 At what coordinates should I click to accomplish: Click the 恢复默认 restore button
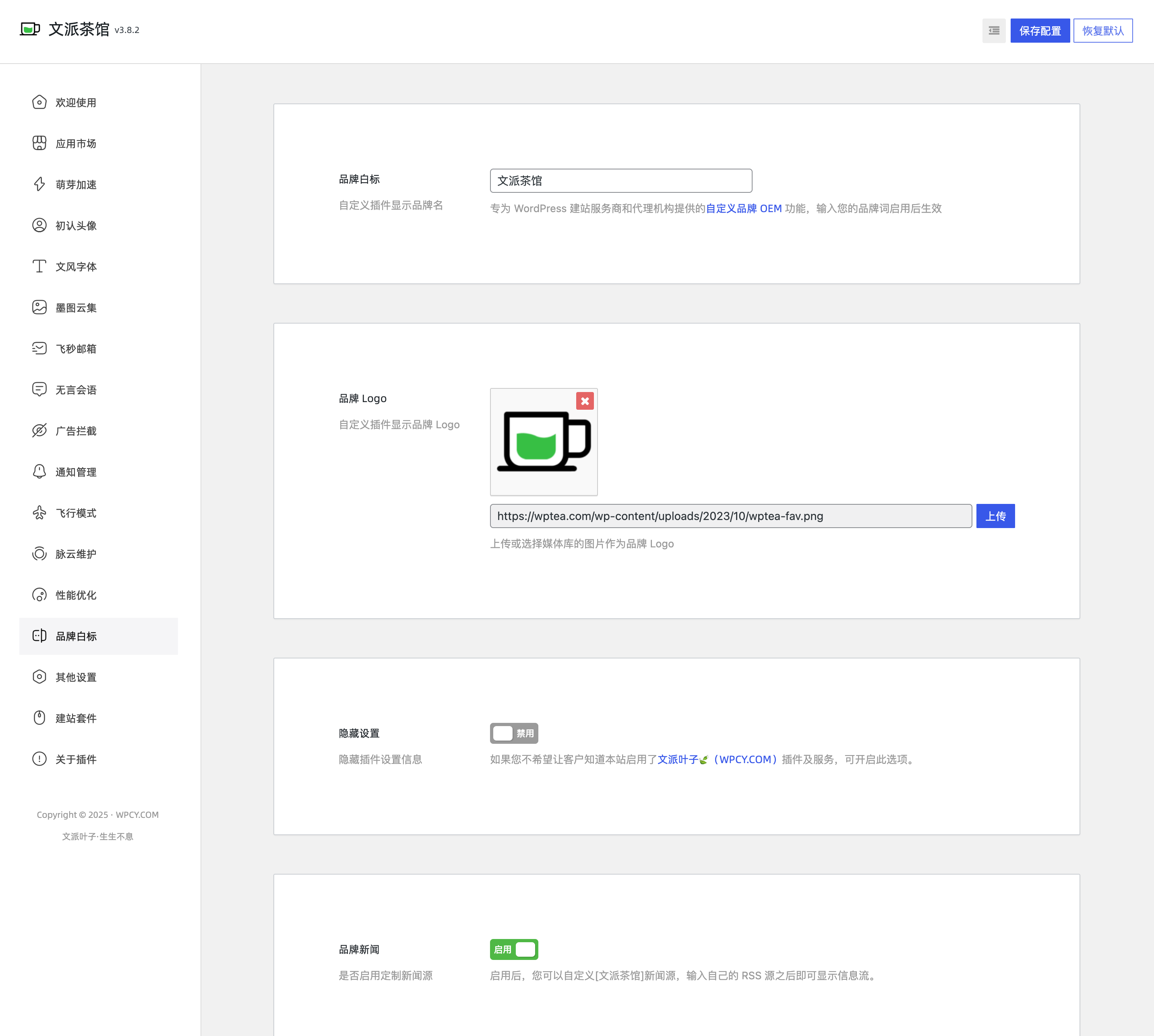(x=1103, y=31)
